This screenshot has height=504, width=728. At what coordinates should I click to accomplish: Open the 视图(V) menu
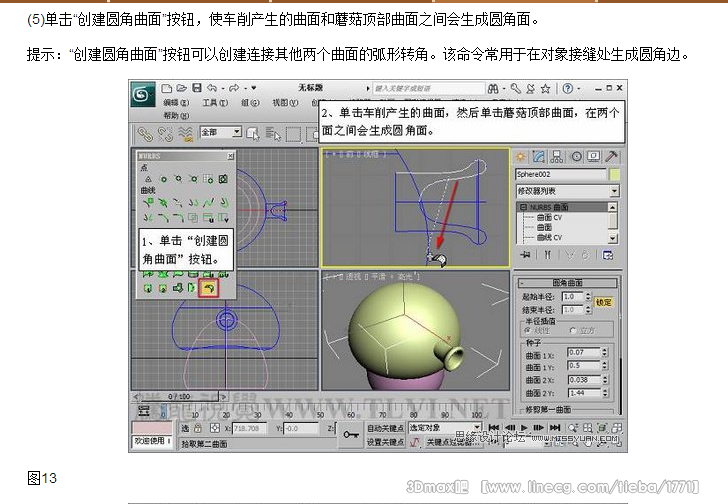pos(285,103)
